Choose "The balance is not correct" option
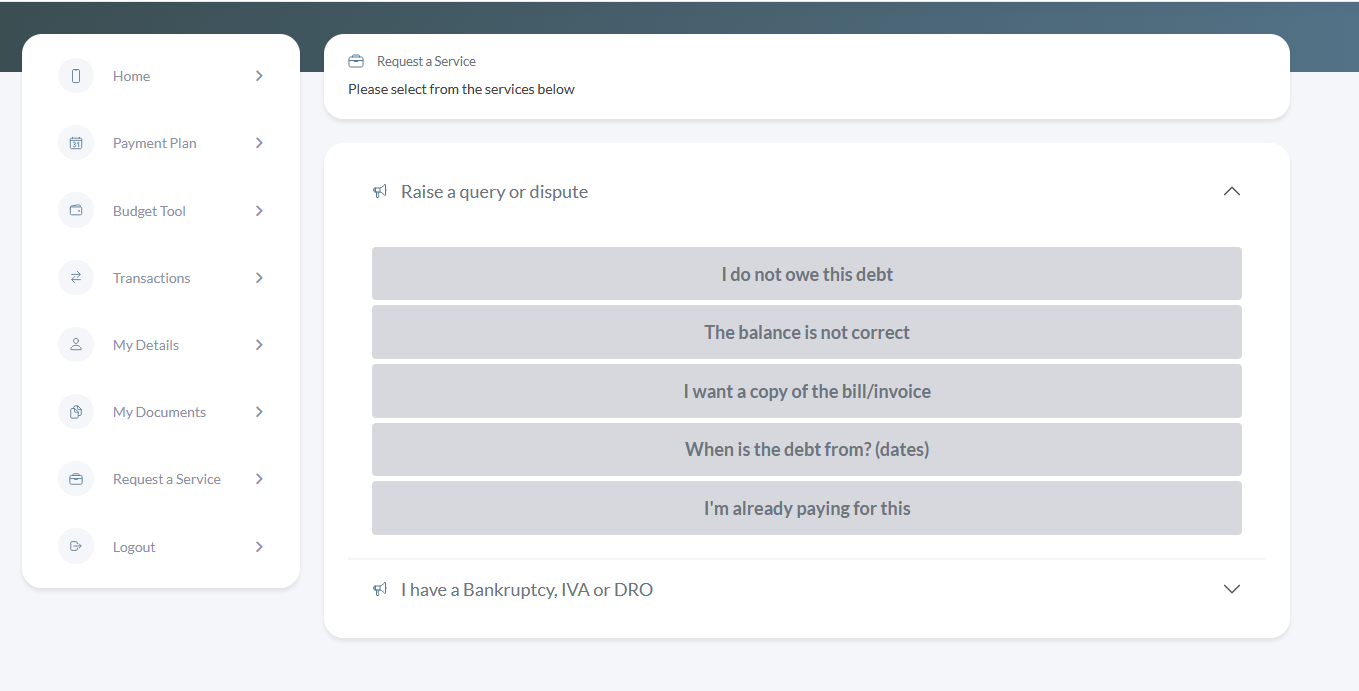 [806, 332]
